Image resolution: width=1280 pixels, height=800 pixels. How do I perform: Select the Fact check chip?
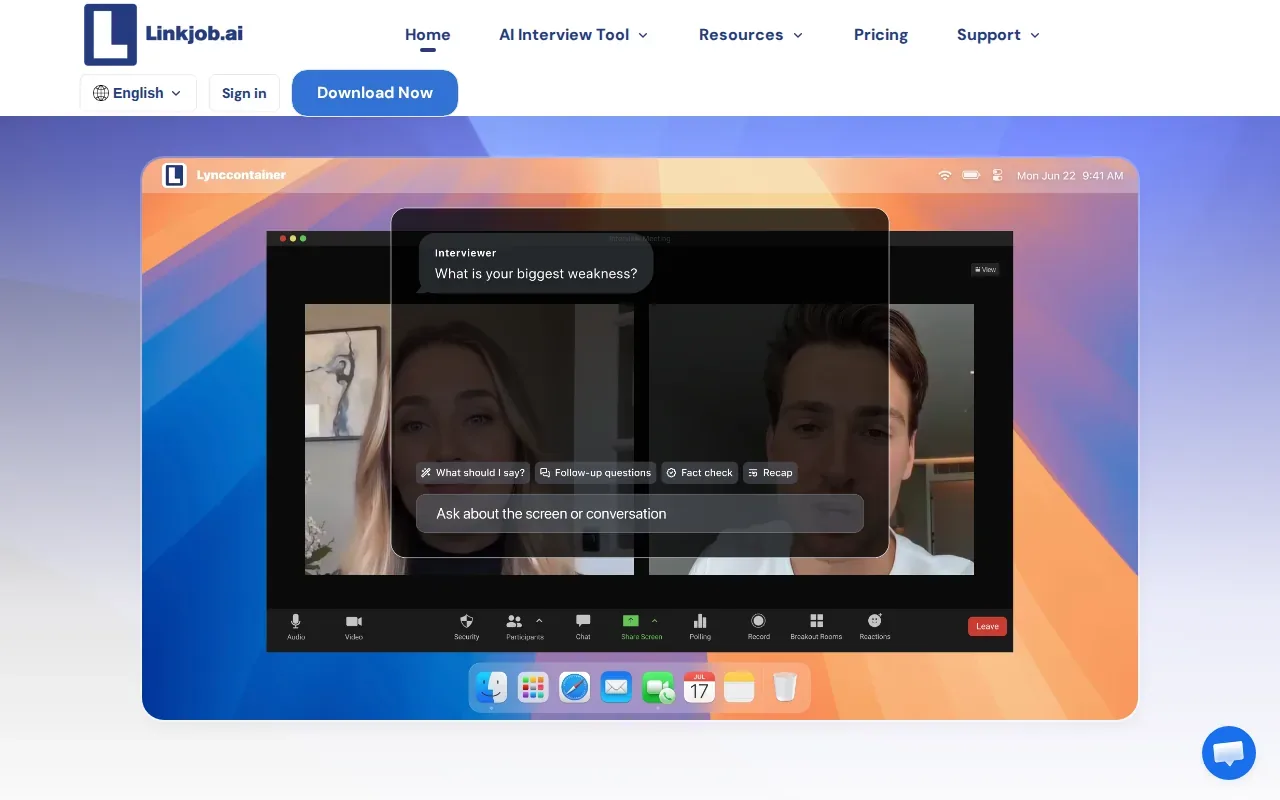[700, 473]
